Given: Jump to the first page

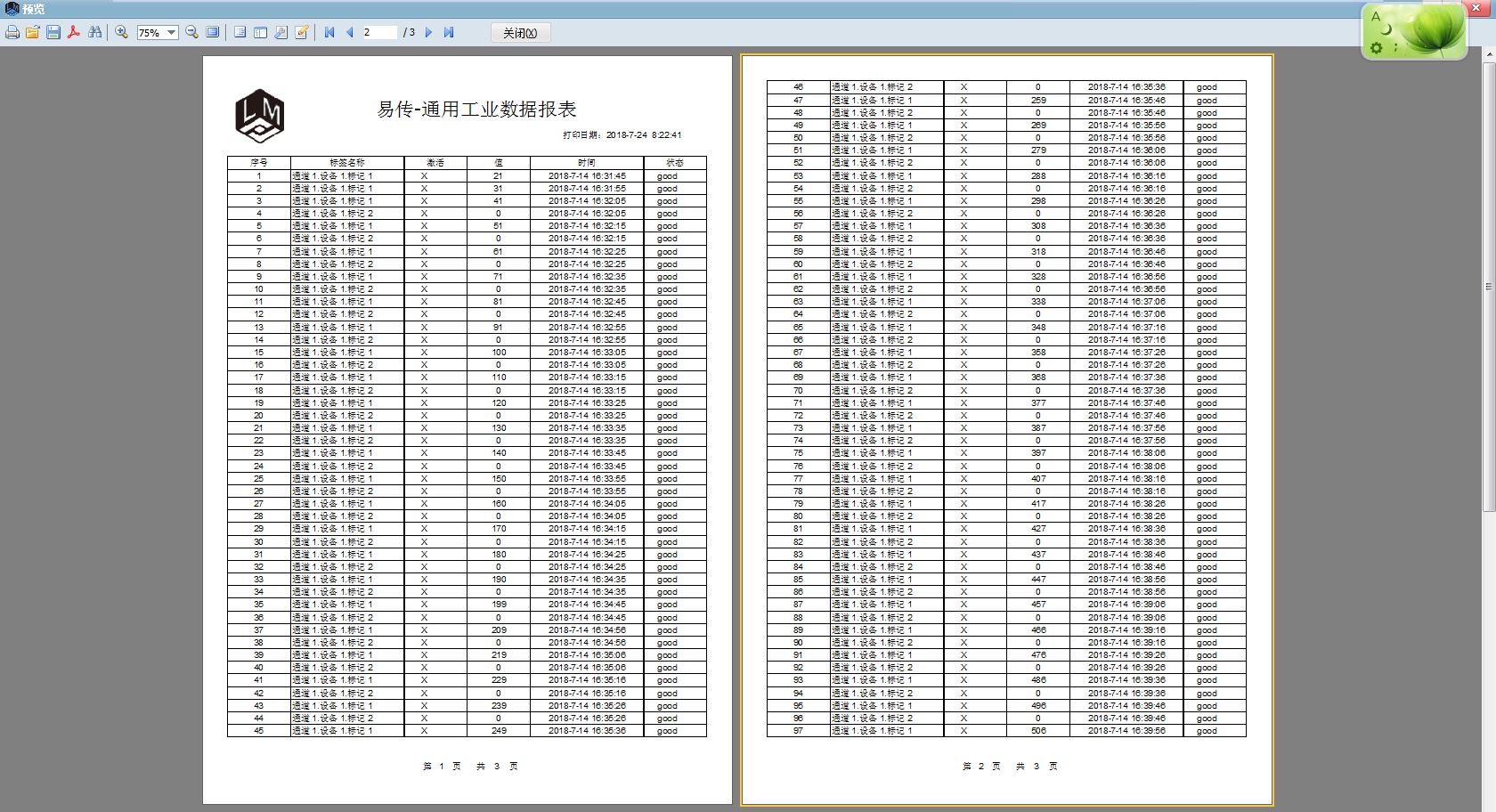Looking at the screenshot, I should coord(329,33).
